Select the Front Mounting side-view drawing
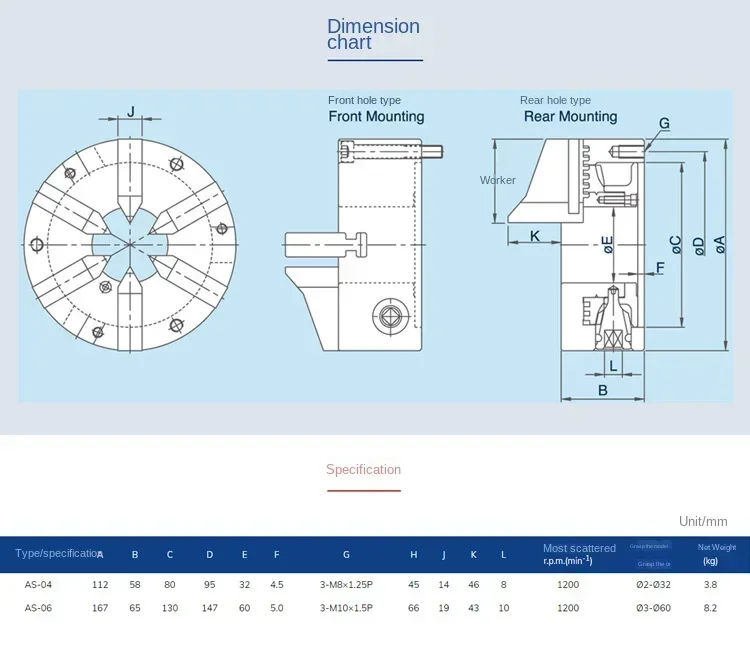Image resolution: width=750 pixels, height=666 pixels. [x=364, y=244]
